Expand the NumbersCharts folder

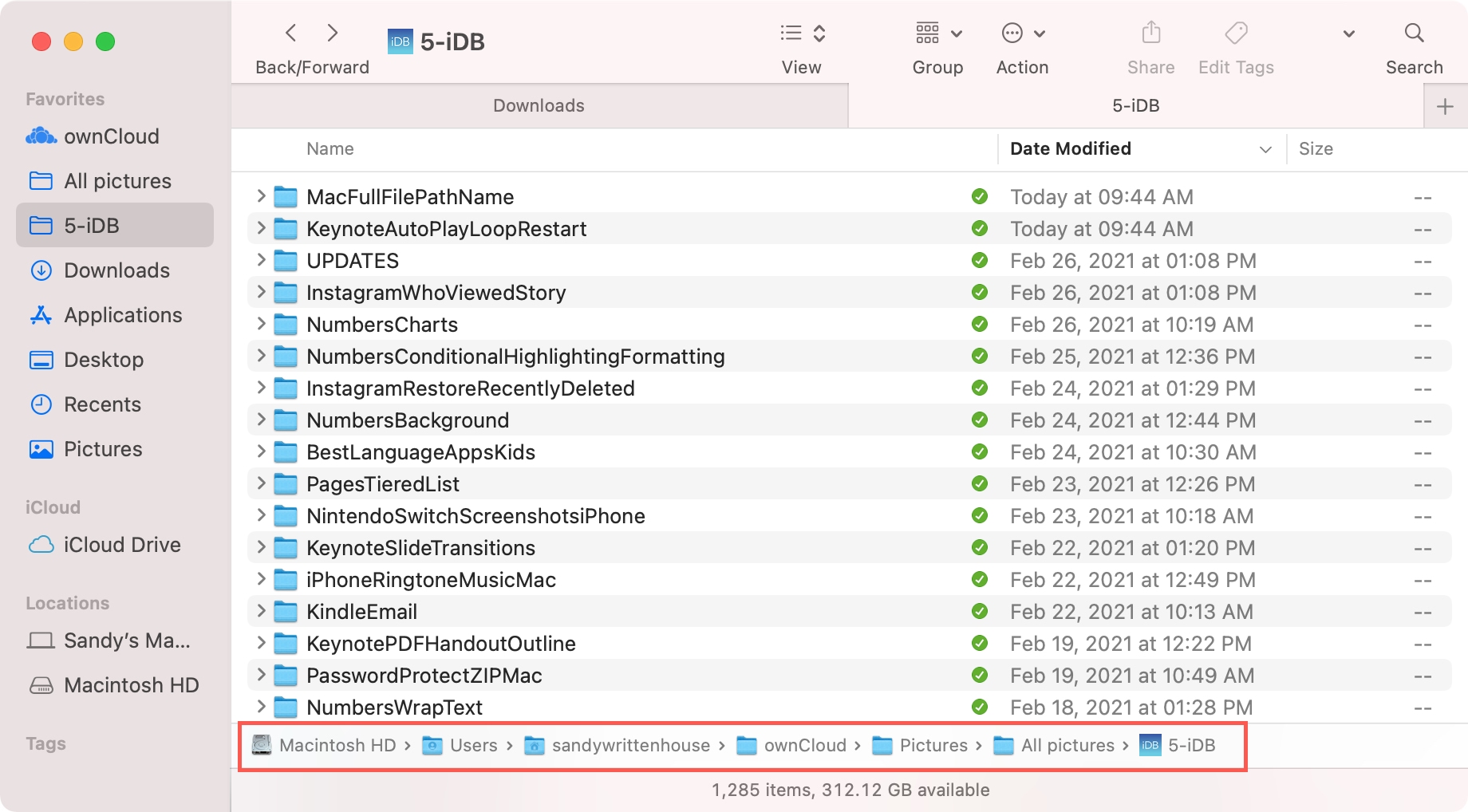pyautogui.click(x=261, y=324)
